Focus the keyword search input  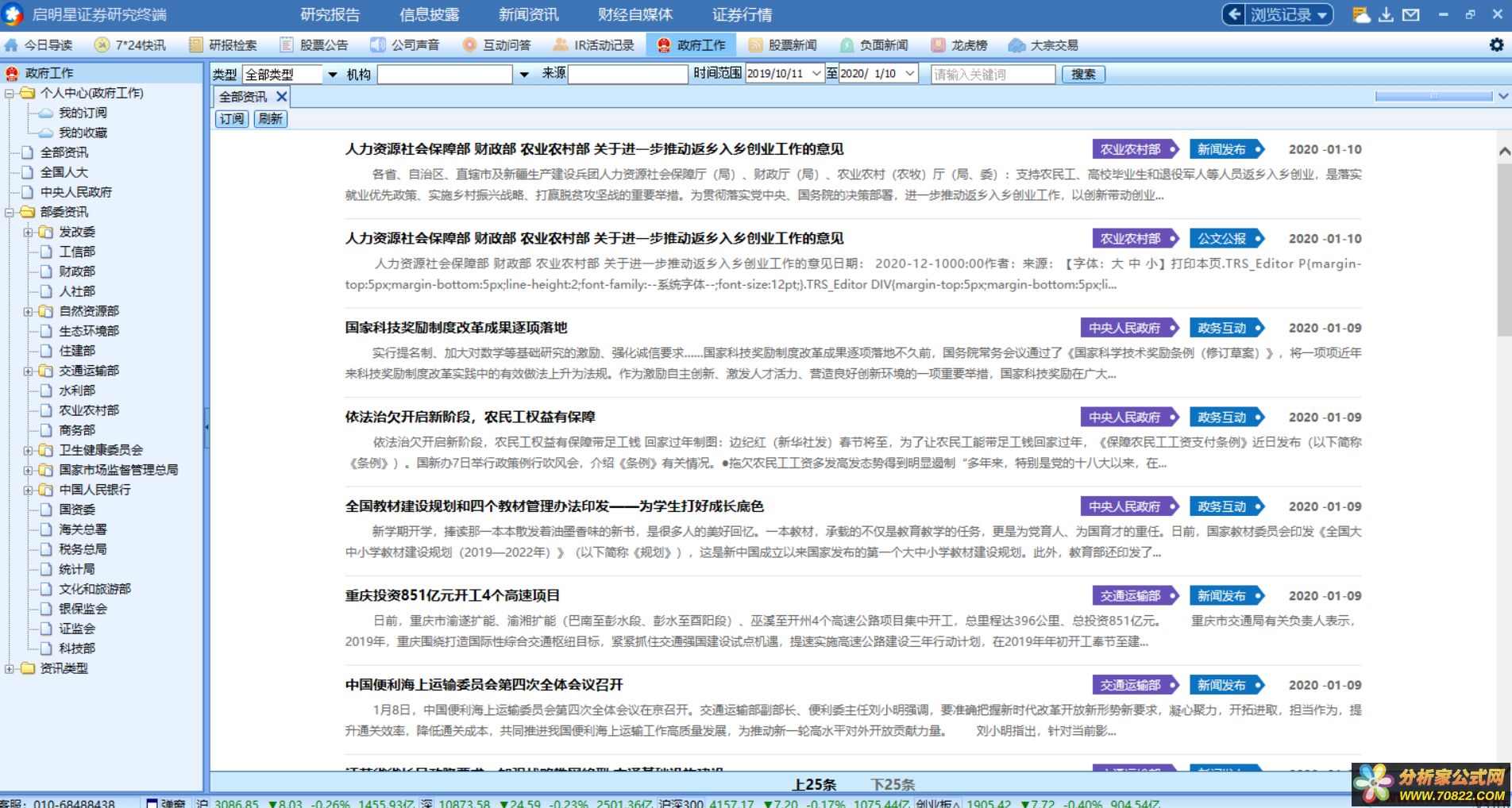993,75
